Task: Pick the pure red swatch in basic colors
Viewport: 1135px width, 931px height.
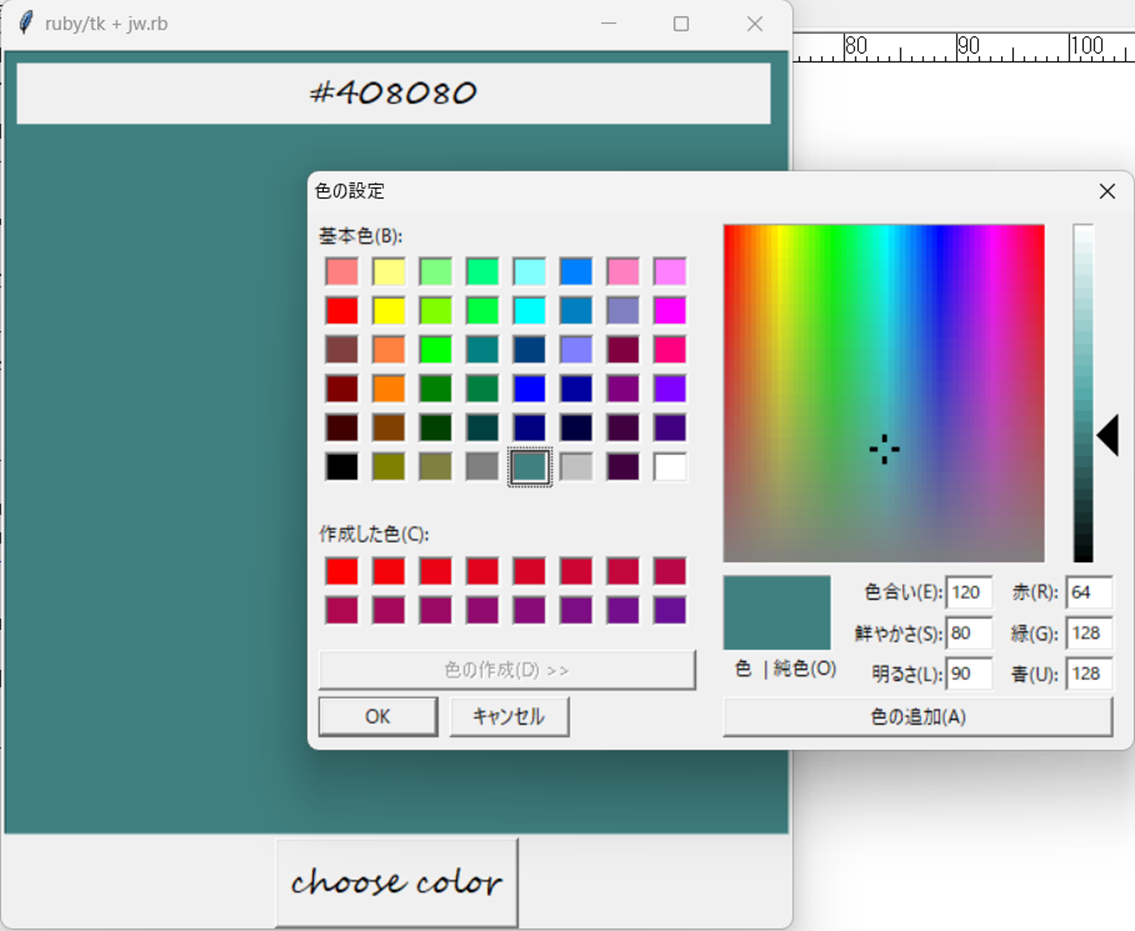Action: [x=342, y=310]
